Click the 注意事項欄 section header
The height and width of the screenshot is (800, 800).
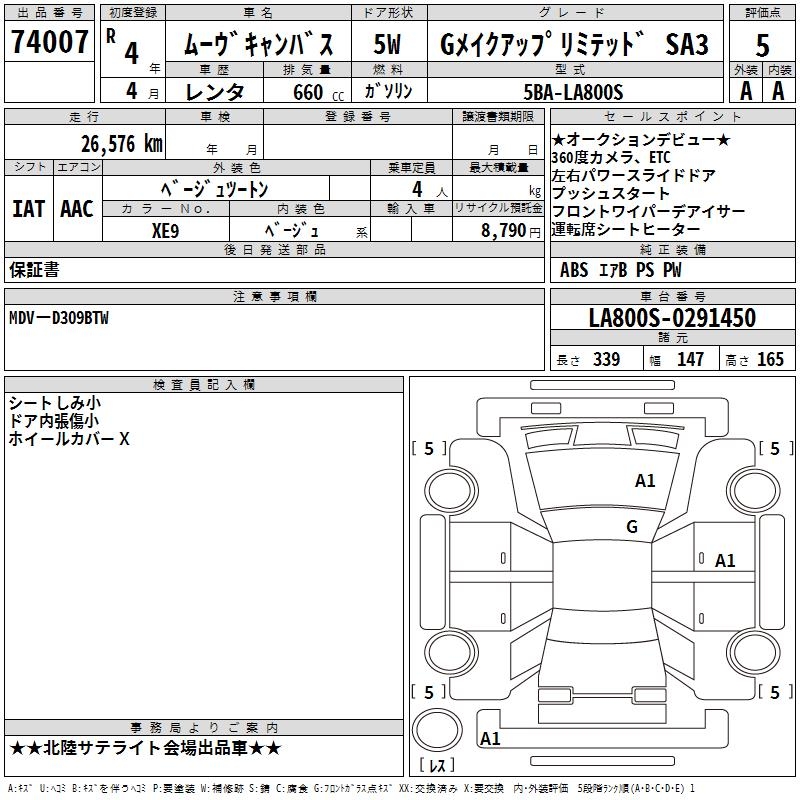tap(274, 296)
